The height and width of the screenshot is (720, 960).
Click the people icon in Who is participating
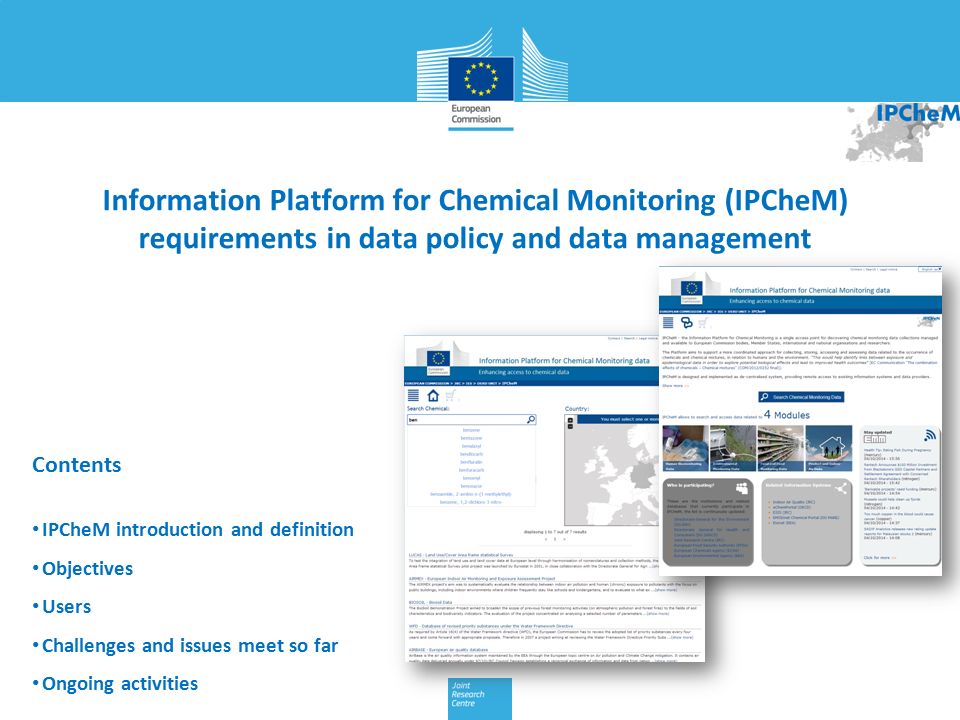point(742,488)
